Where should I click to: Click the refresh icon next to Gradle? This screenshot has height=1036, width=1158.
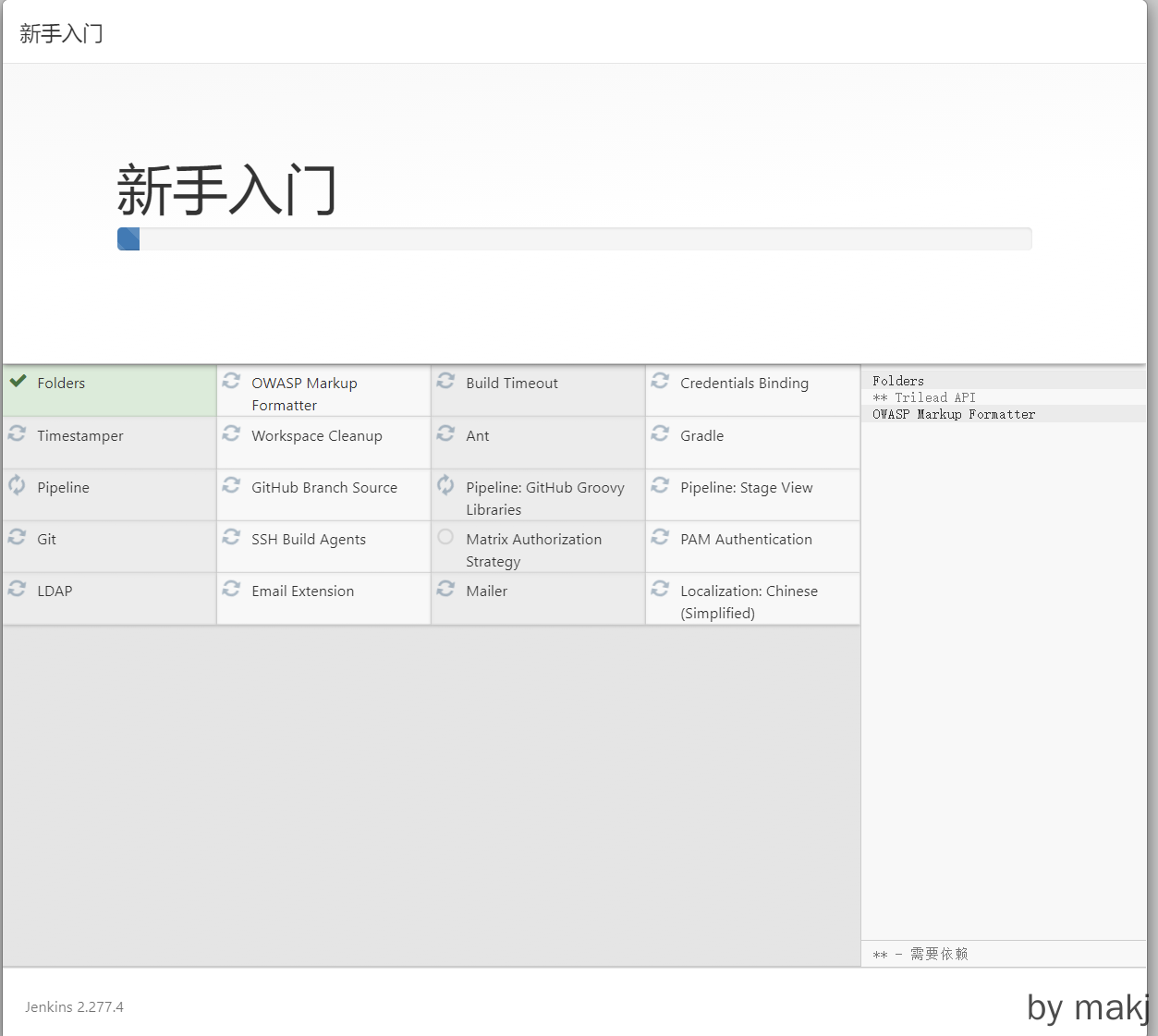pos(661,433)
